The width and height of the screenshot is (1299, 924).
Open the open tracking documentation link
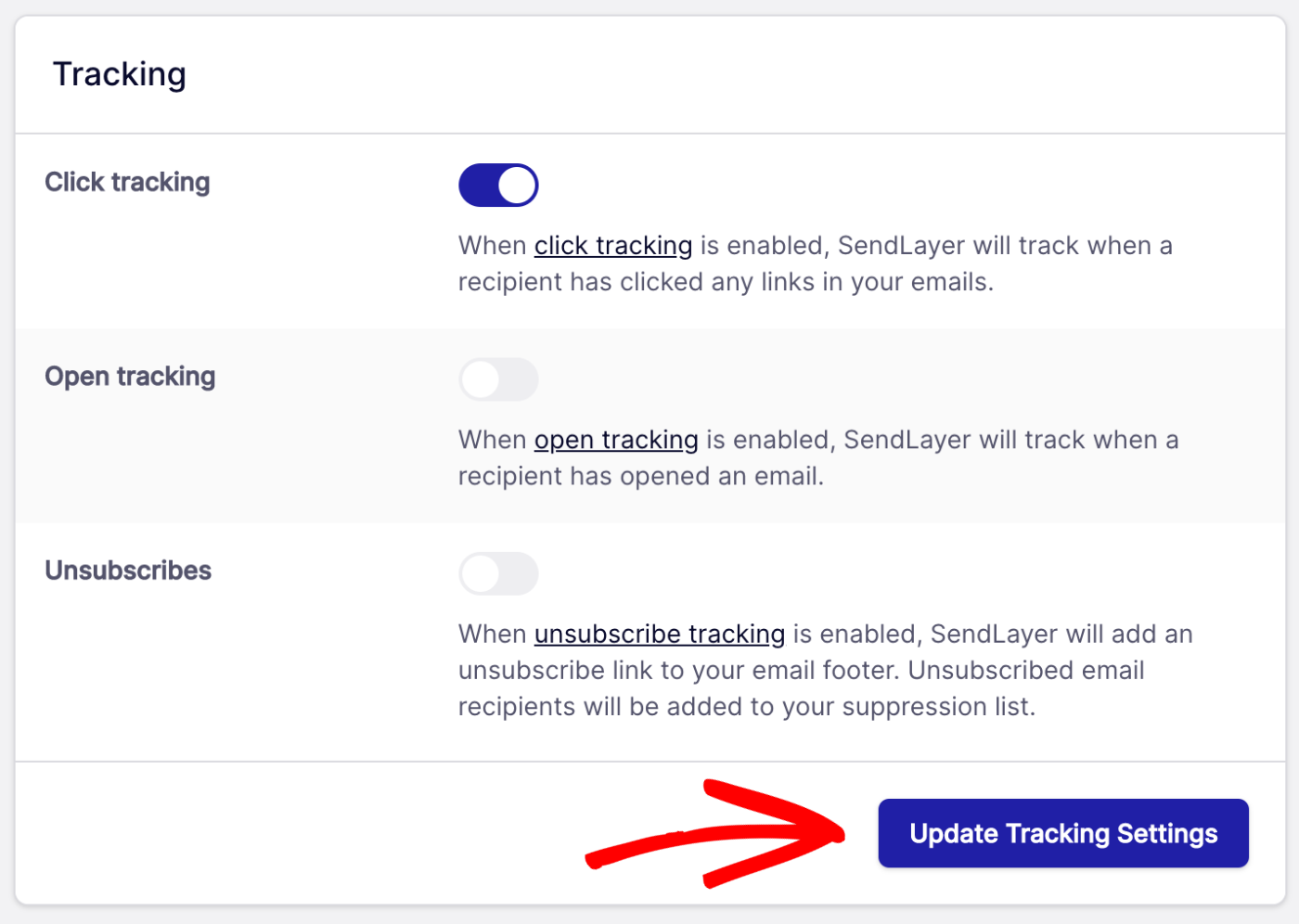pos(615,439)
